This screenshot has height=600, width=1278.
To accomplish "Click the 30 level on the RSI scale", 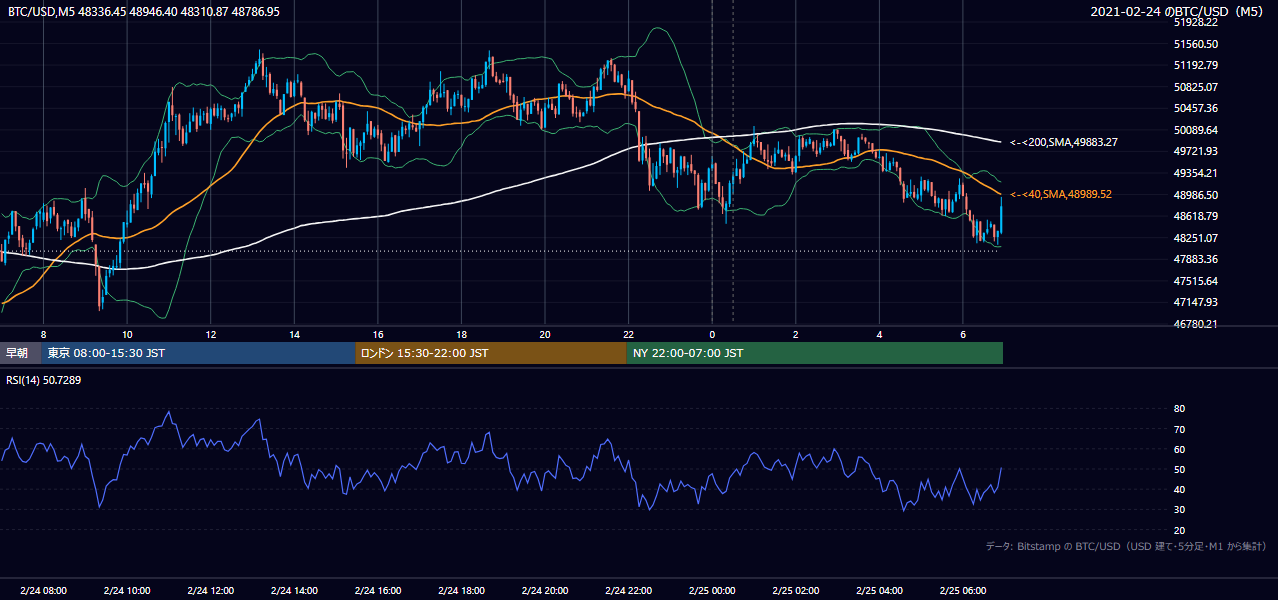I will 1180,510.
